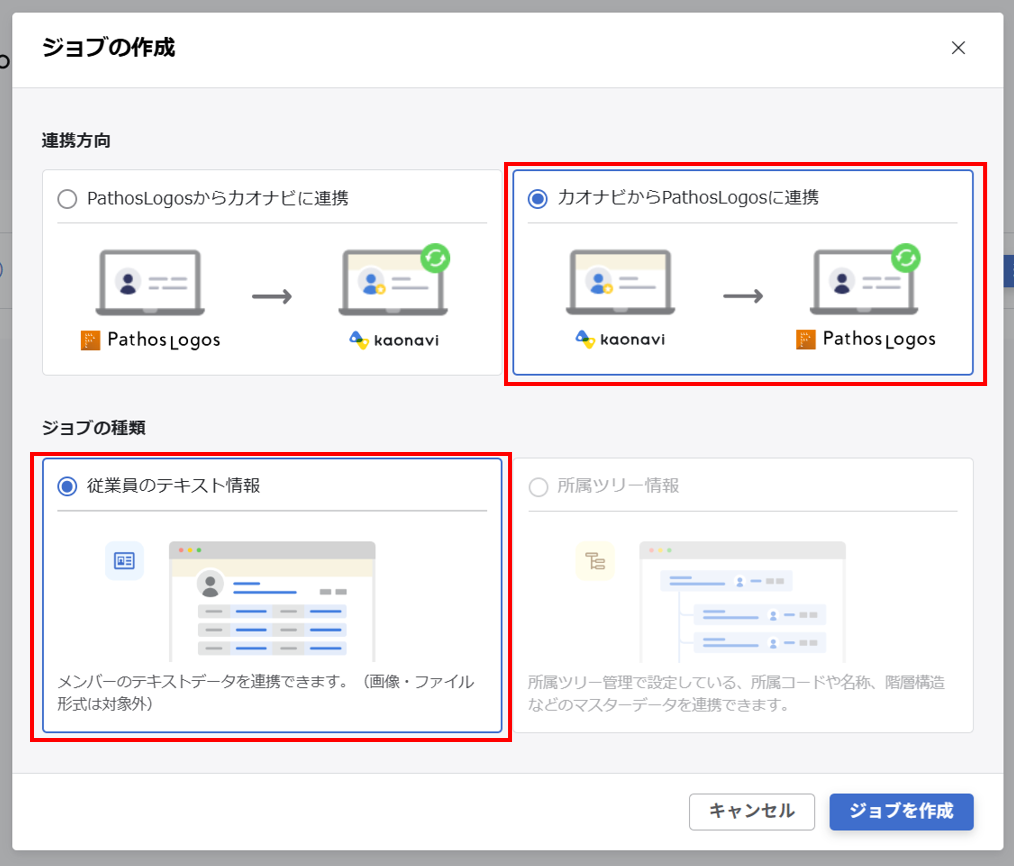Pick the 所属ツリー情報 radio option

click(538, 487)
